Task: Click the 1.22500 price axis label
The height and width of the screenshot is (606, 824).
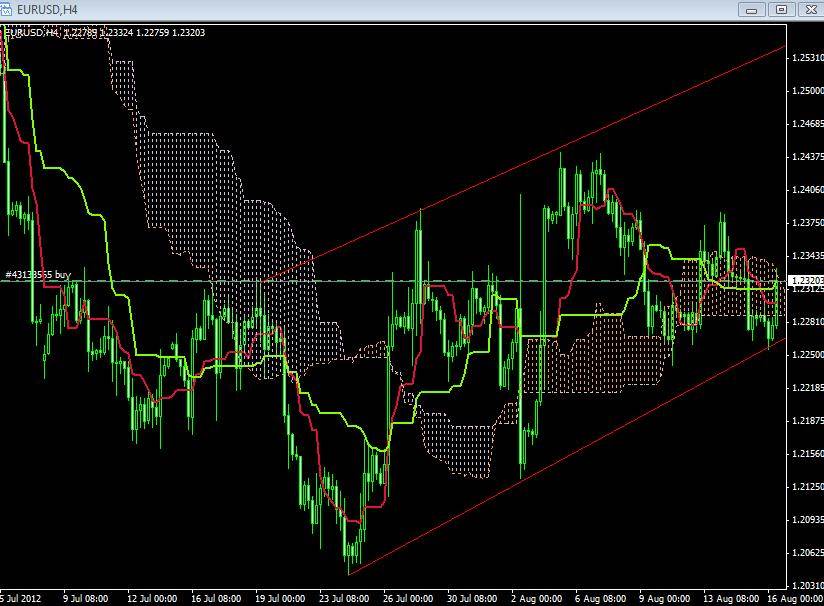Action: point(808,355)
